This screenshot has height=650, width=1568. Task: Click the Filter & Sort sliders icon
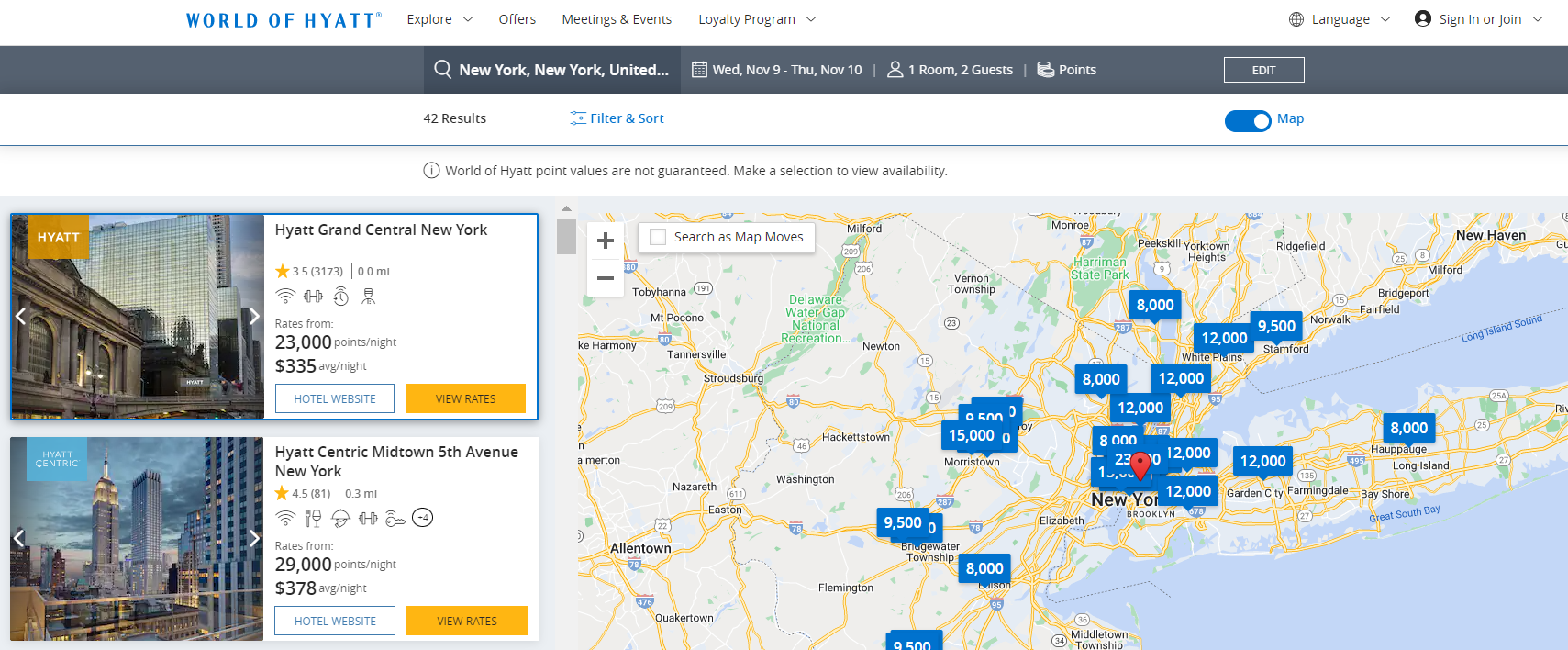tap(578, 118)
